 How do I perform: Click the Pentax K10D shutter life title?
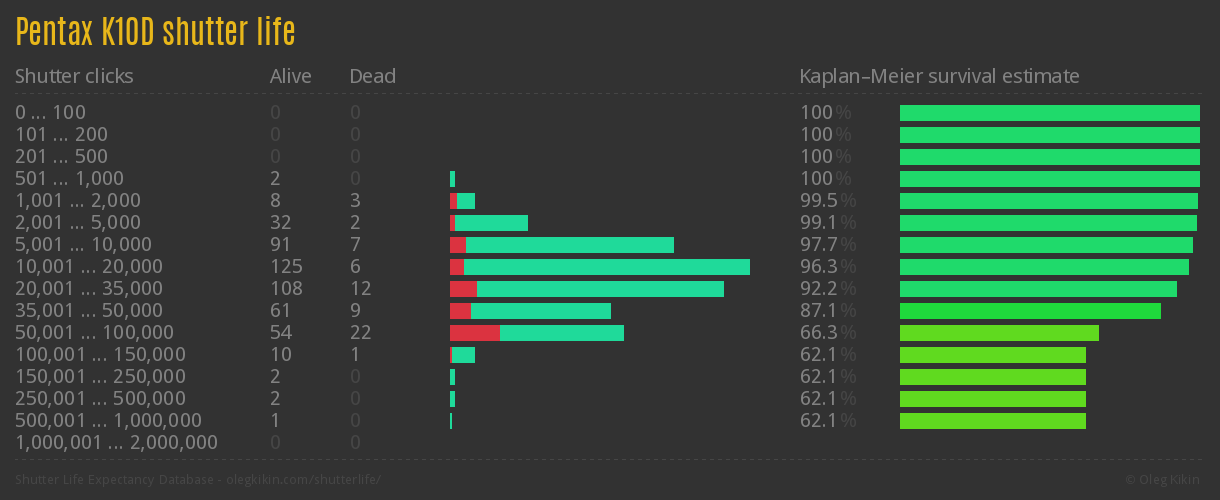155,33
